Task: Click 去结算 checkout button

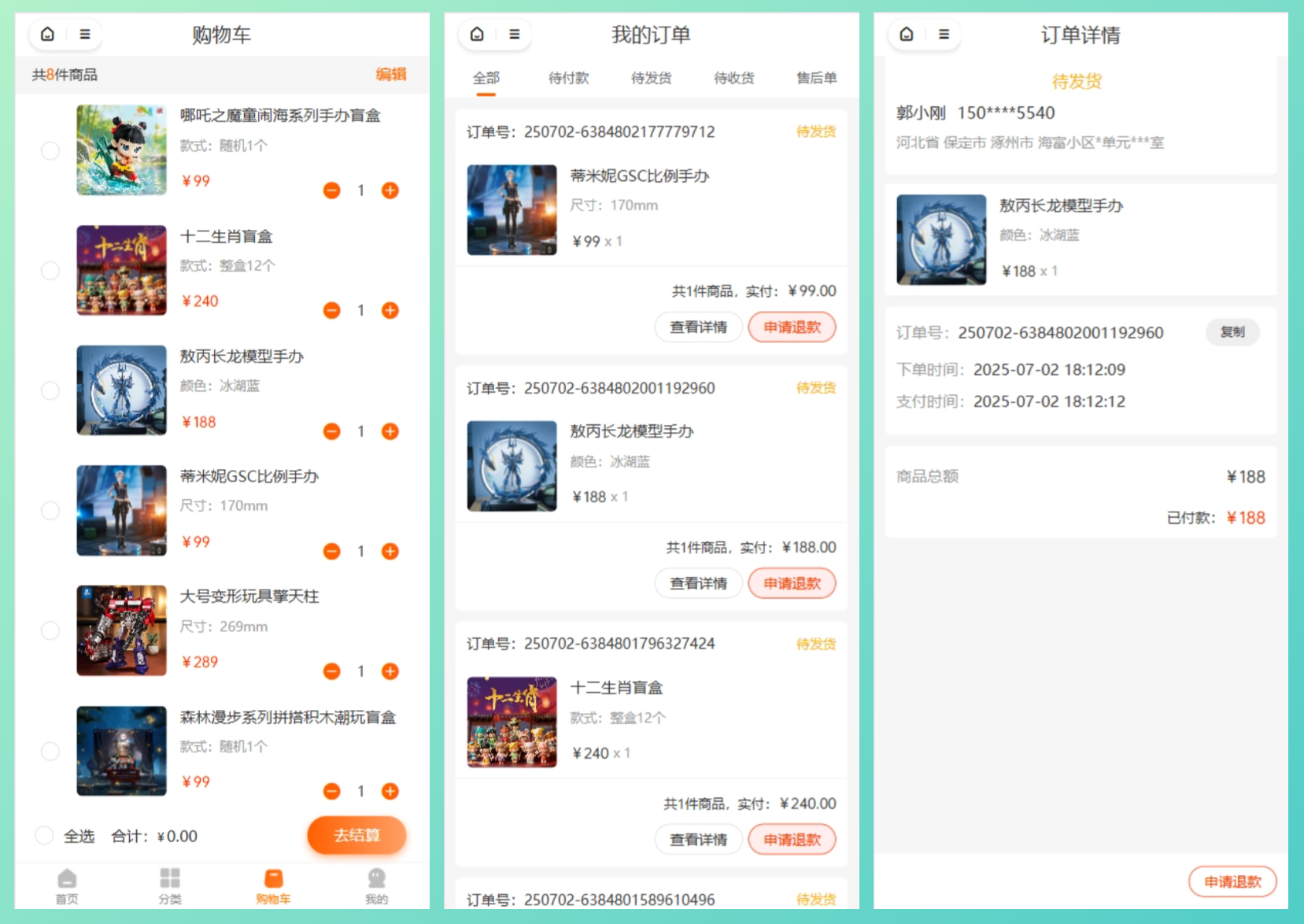Action: tap(356, 835)
